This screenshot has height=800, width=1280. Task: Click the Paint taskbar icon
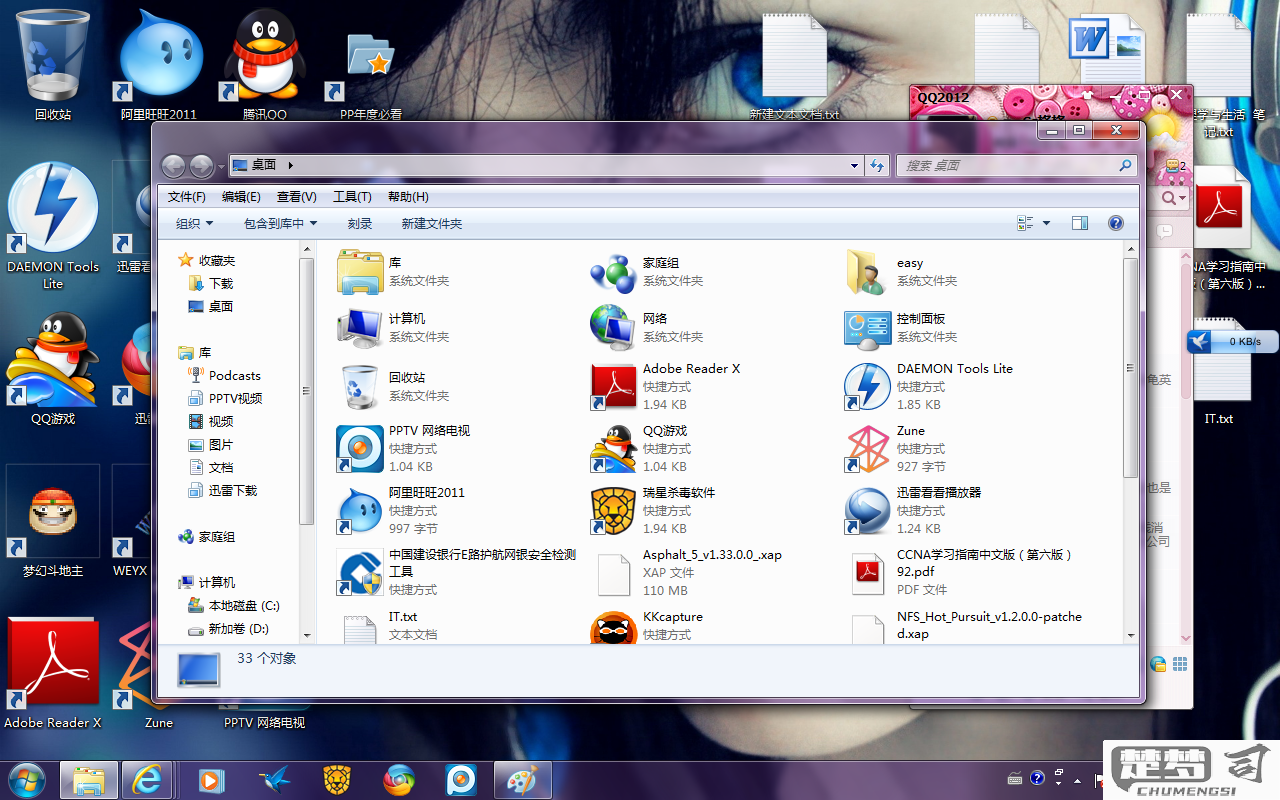coord(522,779)
